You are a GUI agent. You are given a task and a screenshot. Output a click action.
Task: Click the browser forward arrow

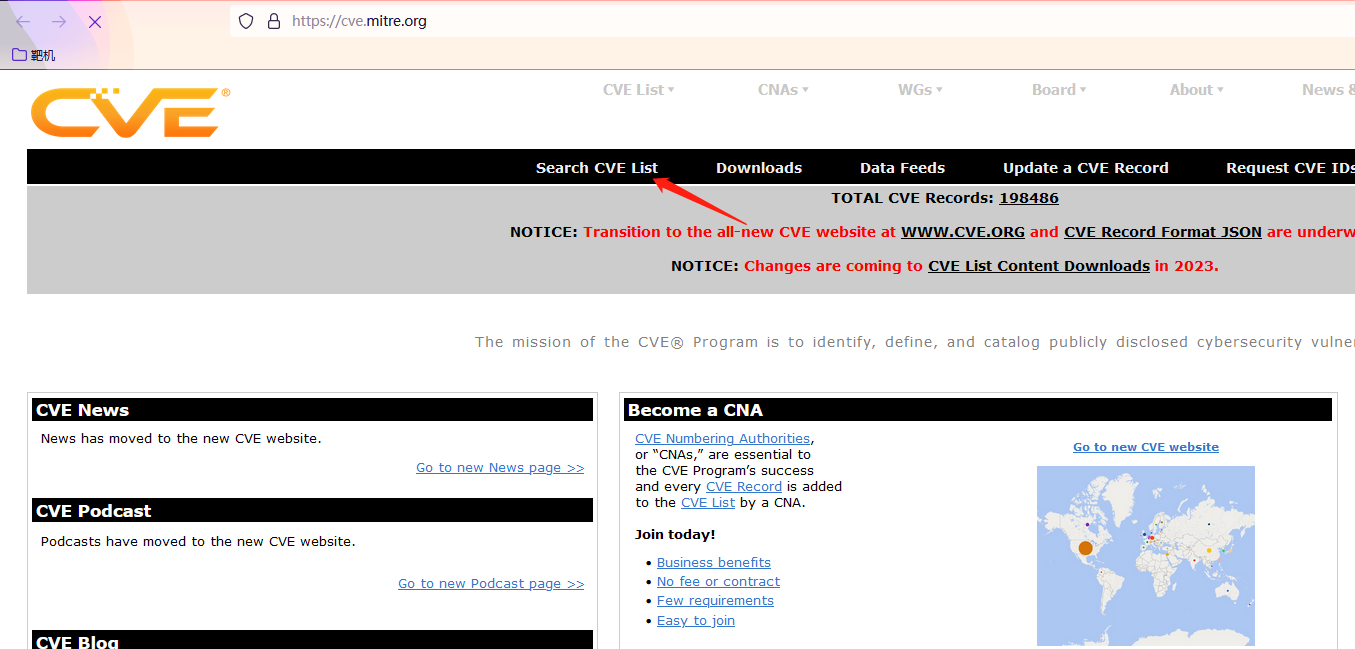59,21
